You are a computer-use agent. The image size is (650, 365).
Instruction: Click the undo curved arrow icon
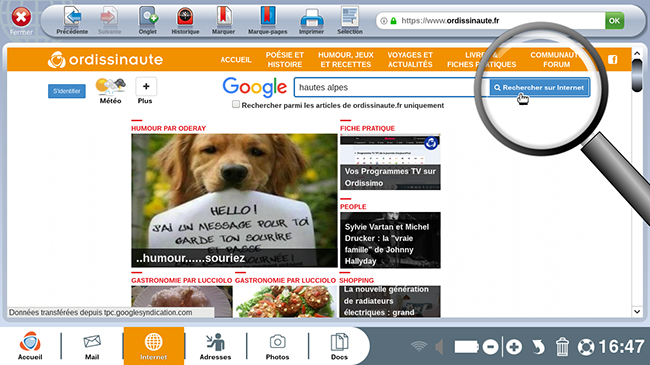tap(538, 347)
